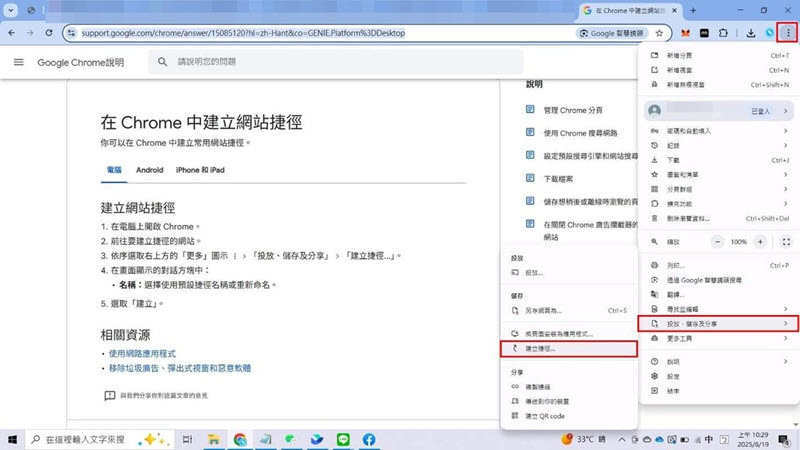Go back using the browser back arrow
This screenshot has width=800, height=450.
click(11, 33)
